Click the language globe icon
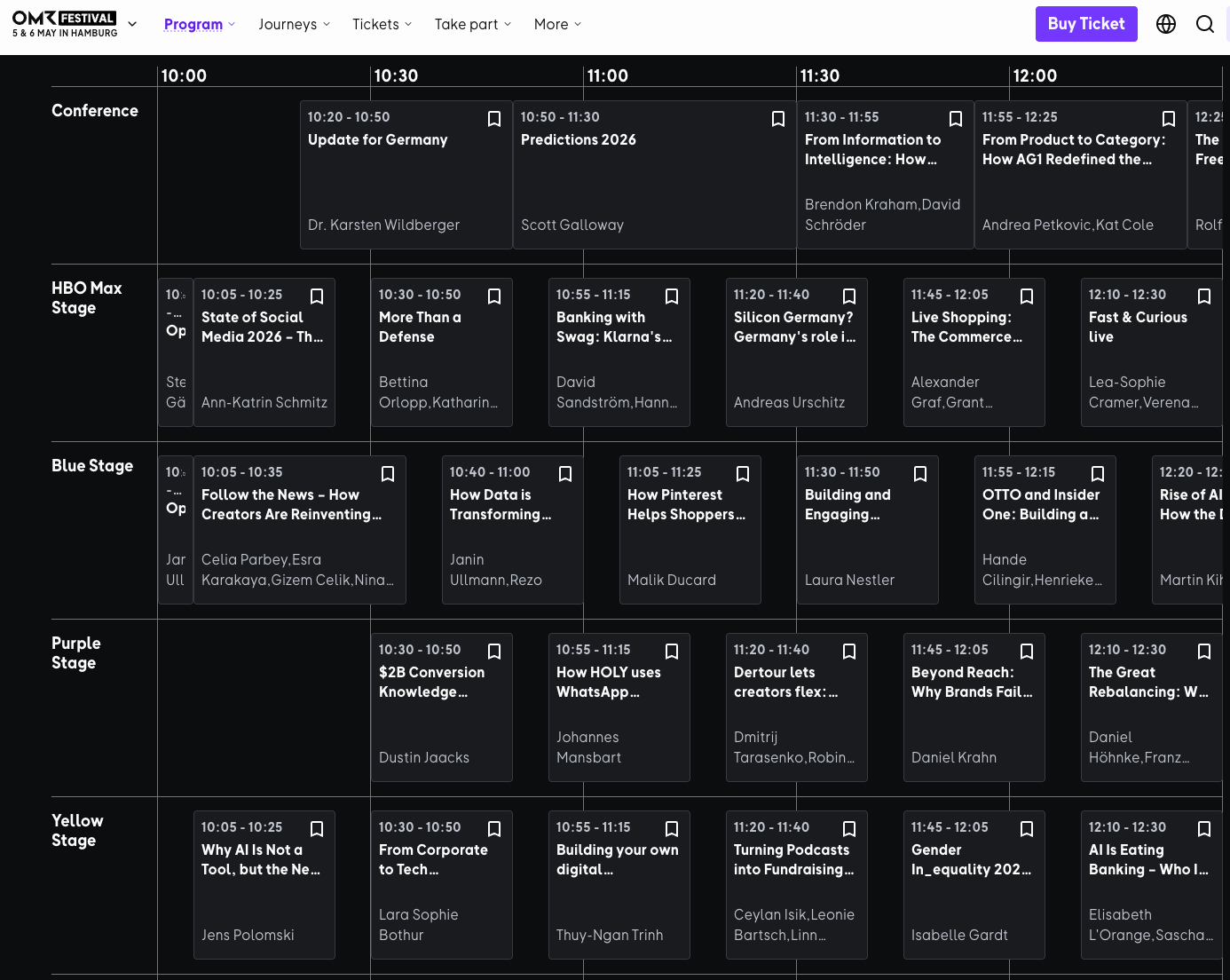The width and height of the screenshot is (1230, 980). pos(1165,24)
